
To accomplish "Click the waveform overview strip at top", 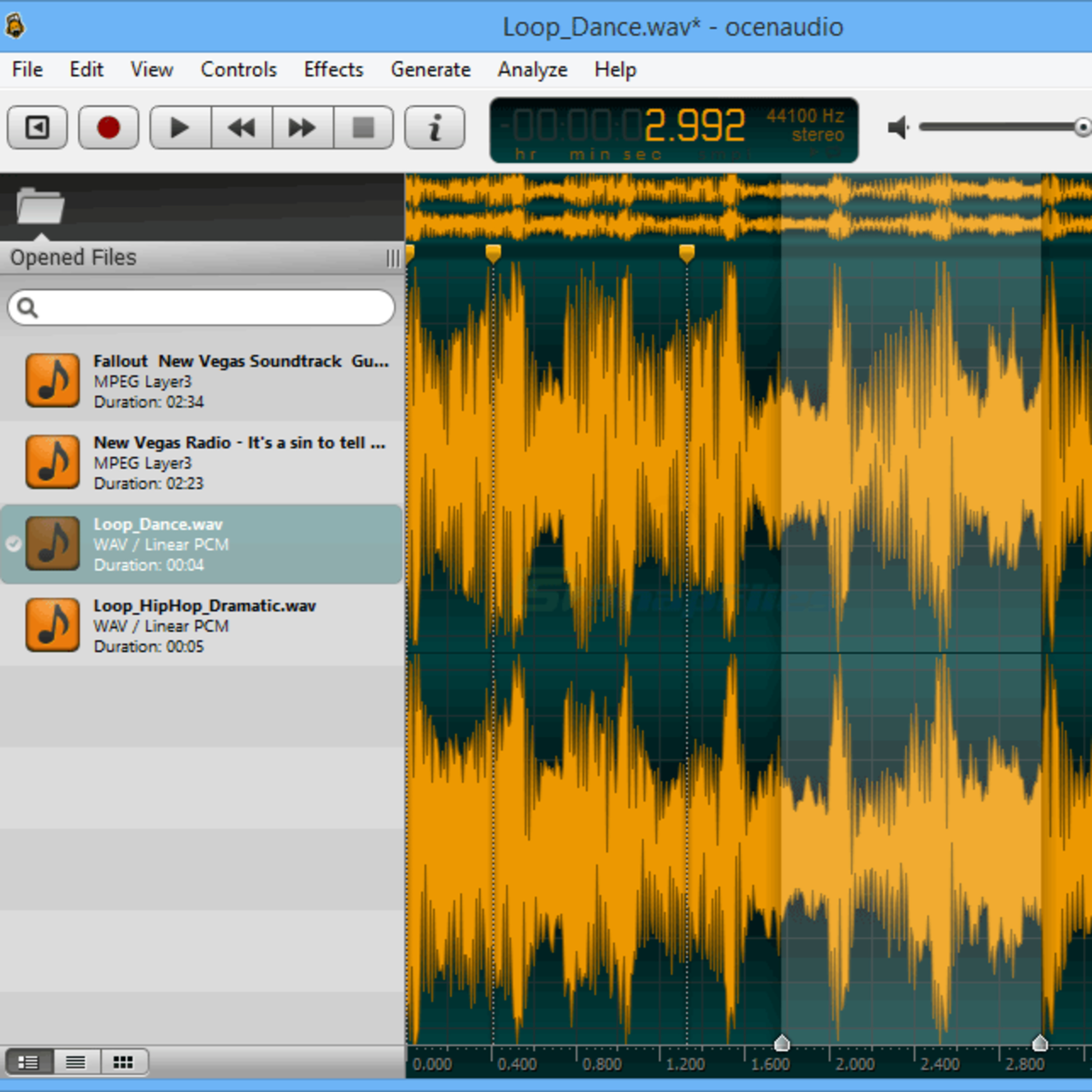I will point(748,207).
